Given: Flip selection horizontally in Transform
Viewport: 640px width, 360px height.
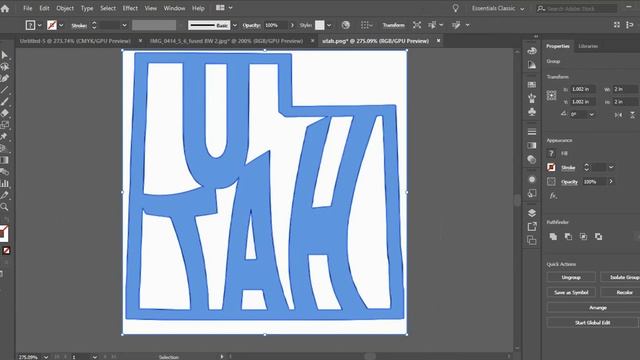Looking at the screenshot, I should pos(618,115).
